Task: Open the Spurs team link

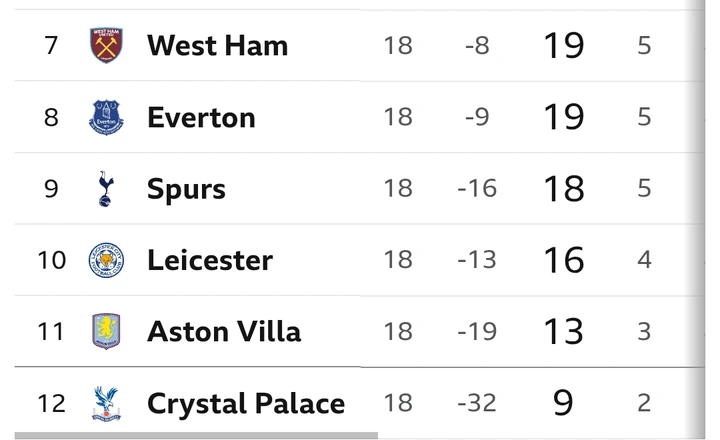Action: 186,189
